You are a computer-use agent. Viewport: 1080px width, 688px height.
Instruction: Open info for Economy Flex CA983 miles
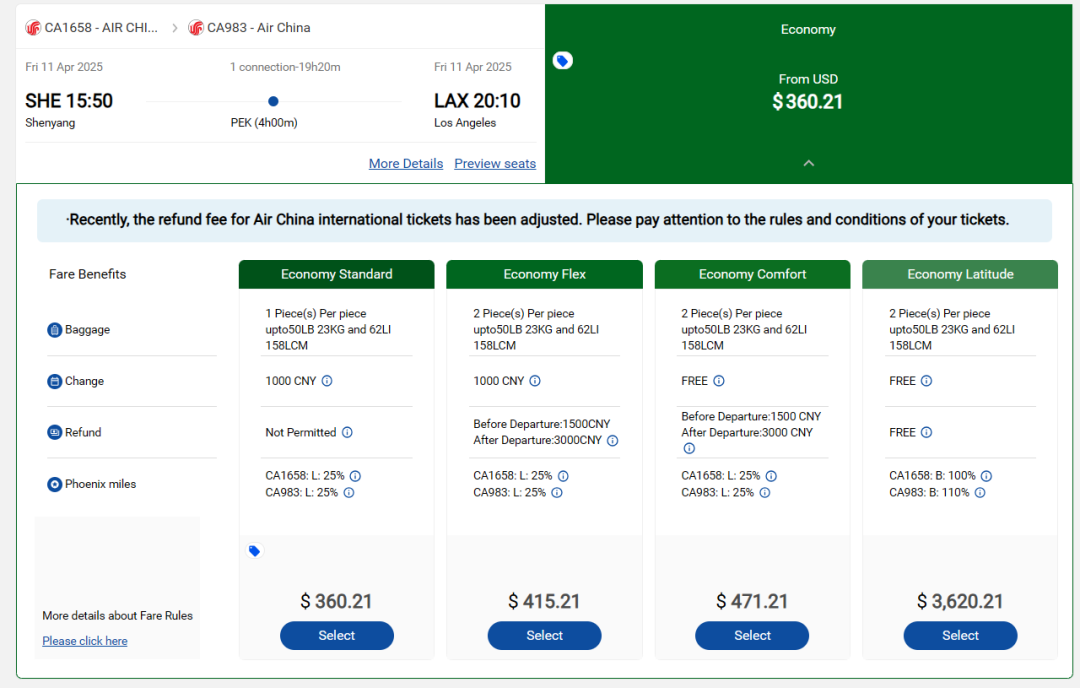click(x=557, y=492)
